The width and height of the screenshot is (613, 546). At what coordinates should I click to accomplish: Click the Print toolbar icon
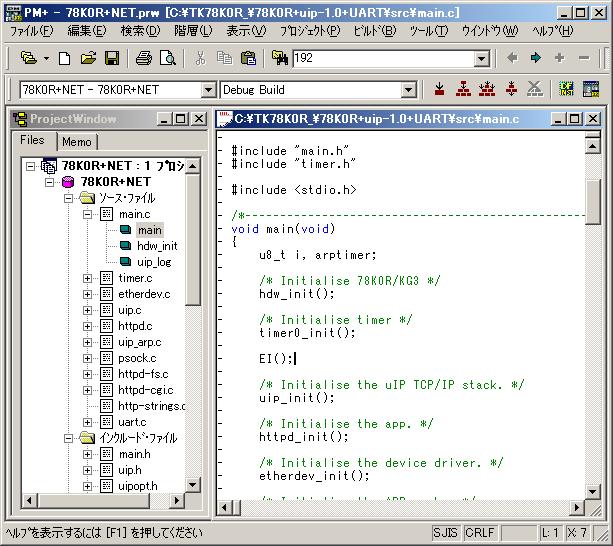(x=143, y=58)
